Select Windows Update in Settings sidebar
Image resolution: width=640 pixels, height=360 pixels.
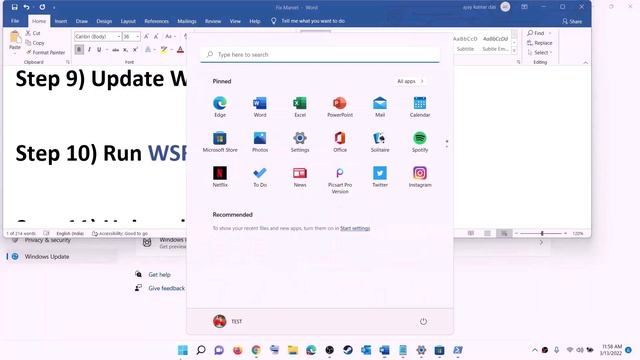[61, 256]
